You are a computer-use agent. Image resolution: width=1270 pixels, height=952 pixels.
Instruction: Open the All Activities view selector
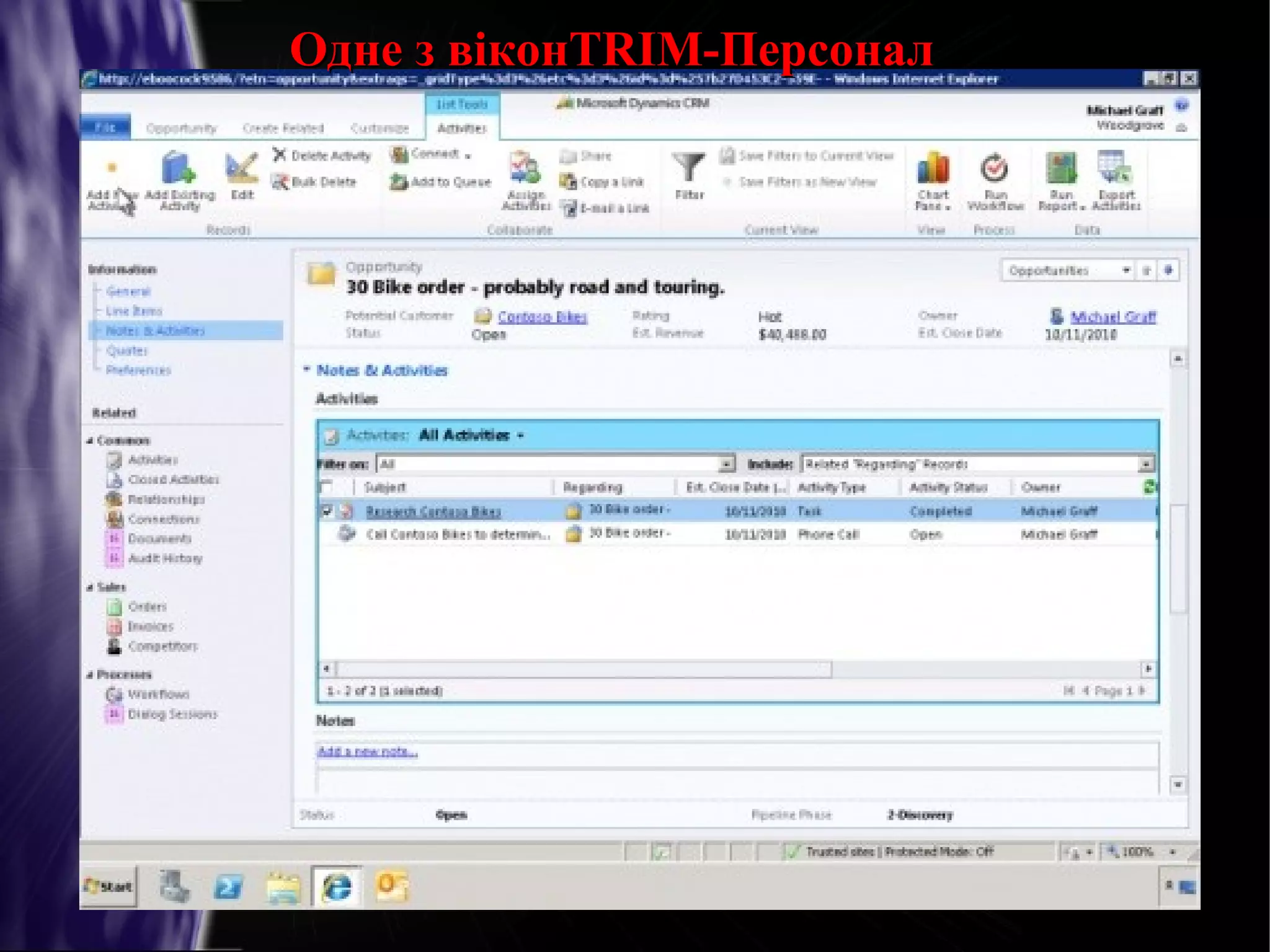(x=472, y=435)
